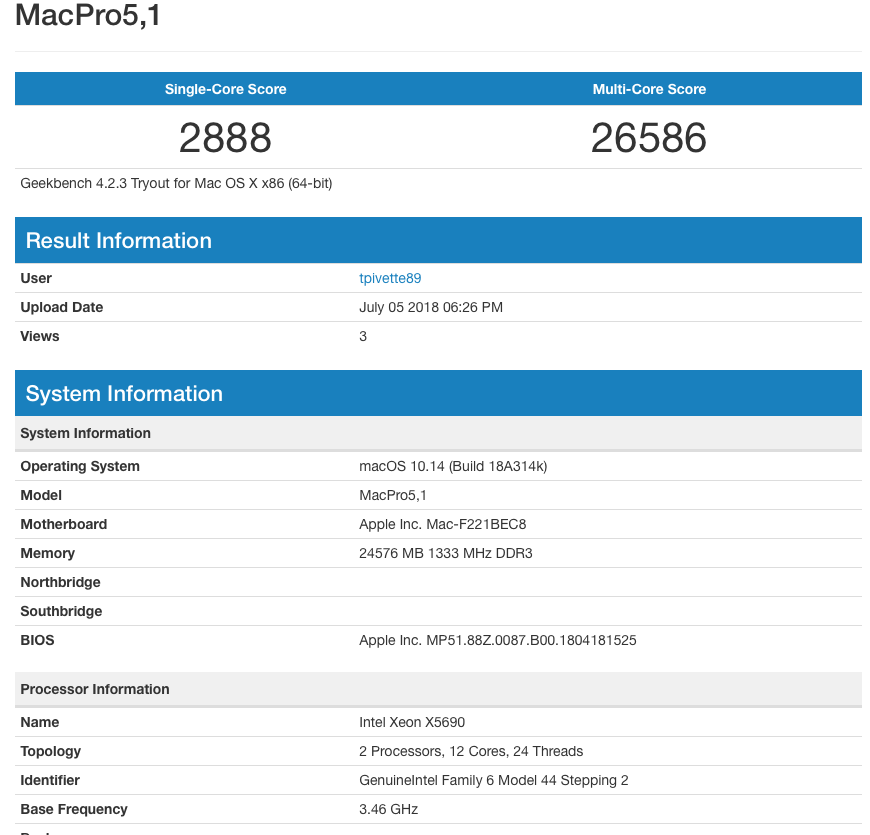The height and width of the screenshot is (835, 870).
Task: Click the User row label
Action: pos(36,278)
